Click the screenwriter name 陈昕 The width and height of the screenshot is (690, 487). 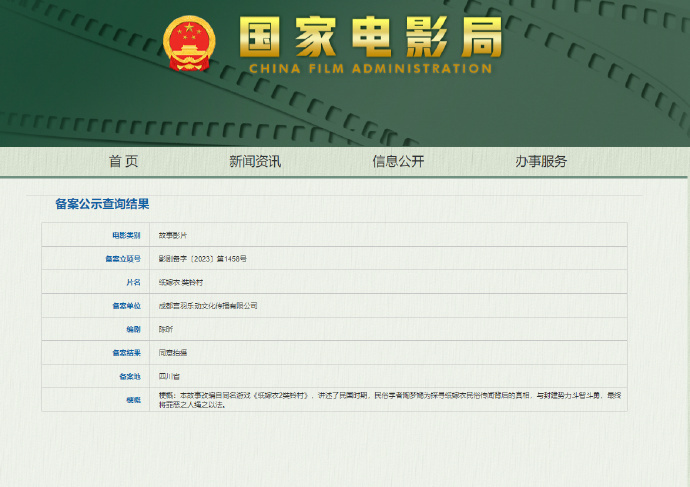(x=166, y=329)
